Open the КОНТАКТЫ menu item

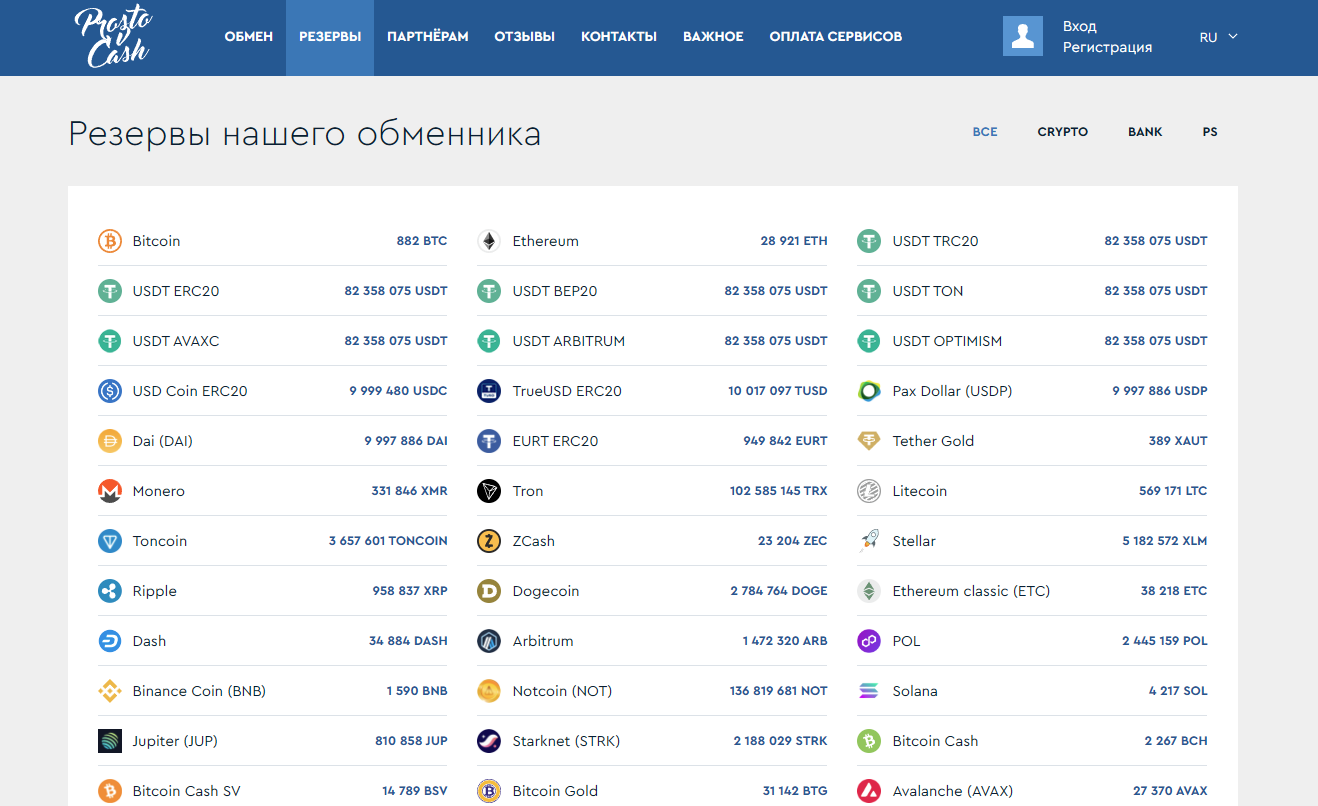tap(619, 37)
